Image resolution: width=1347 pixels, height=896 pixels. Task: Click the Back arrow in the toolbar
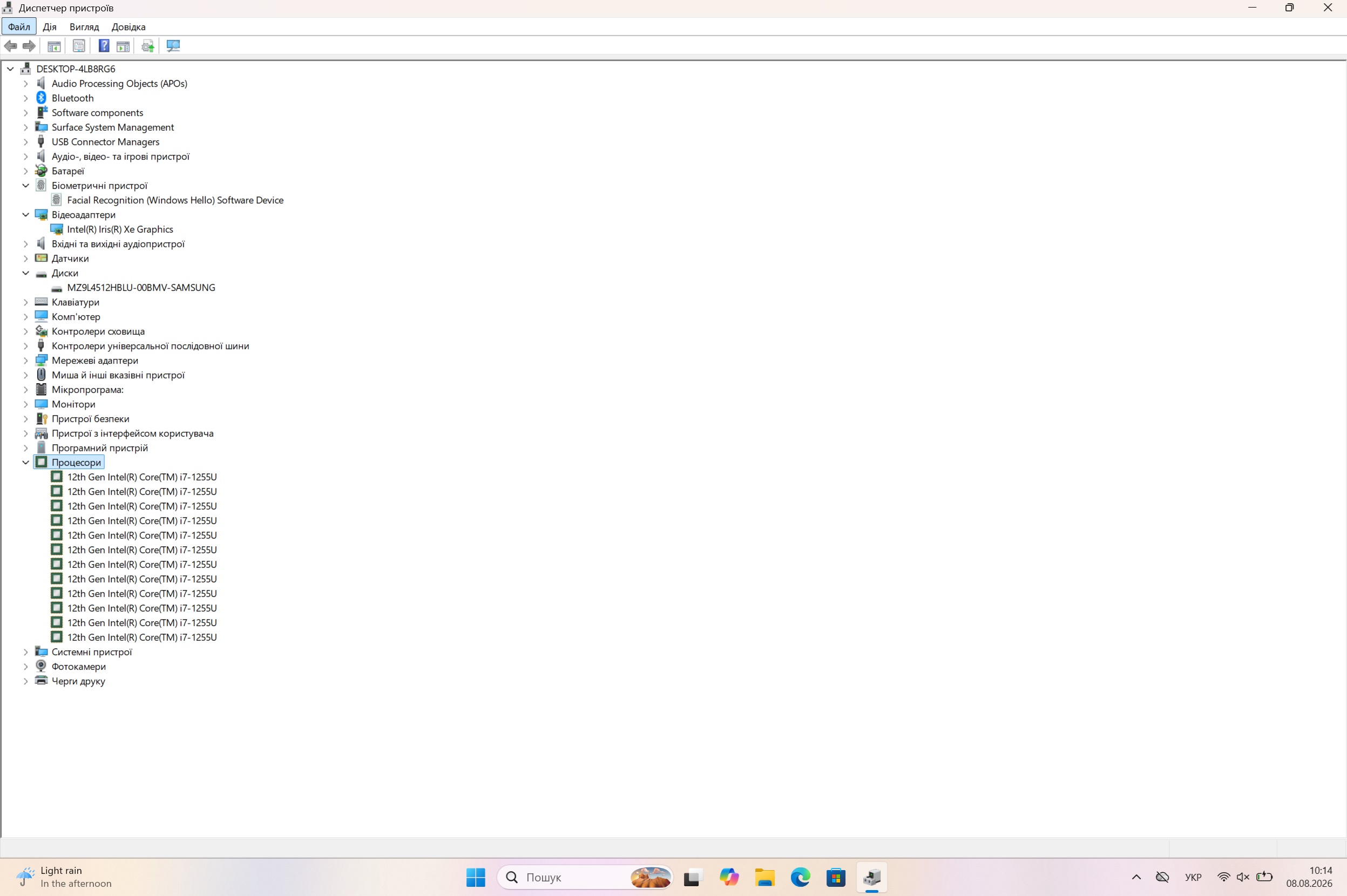pos(10,46)
